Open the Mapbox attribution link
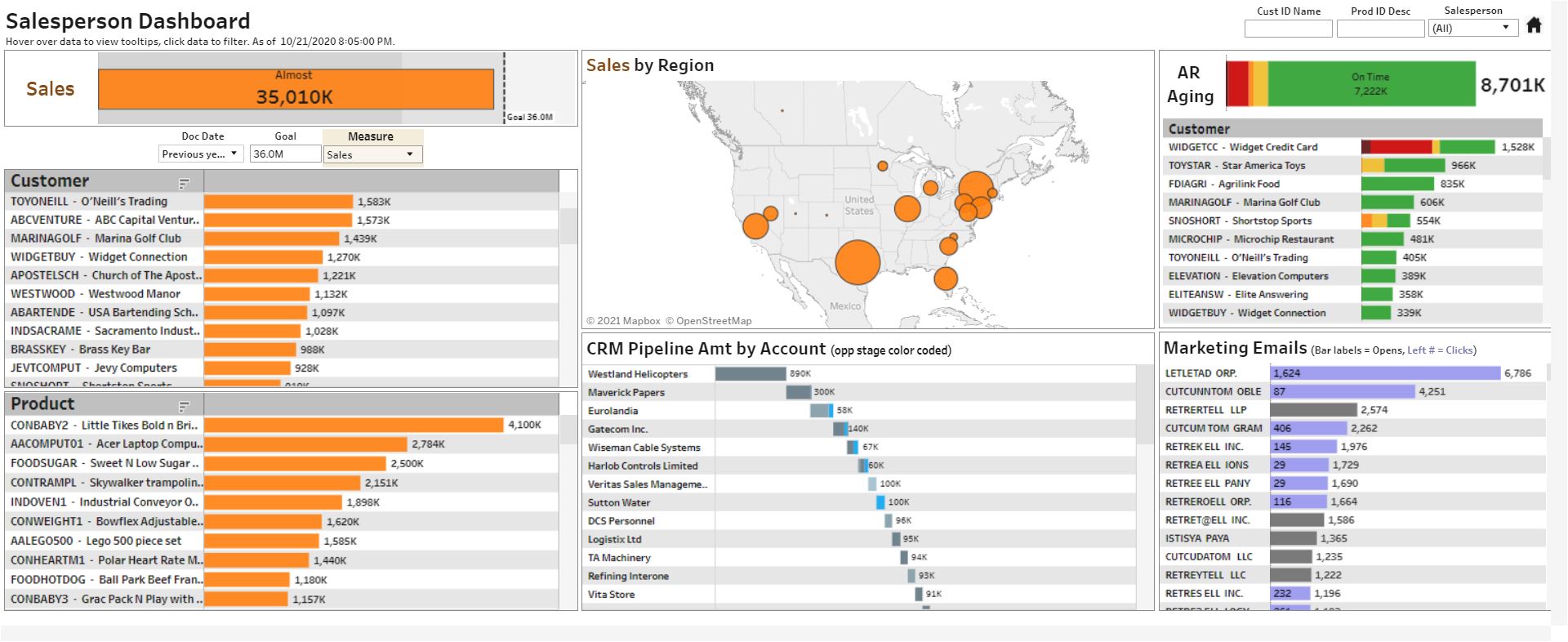 pyautogui.click(x=624, y=321)
